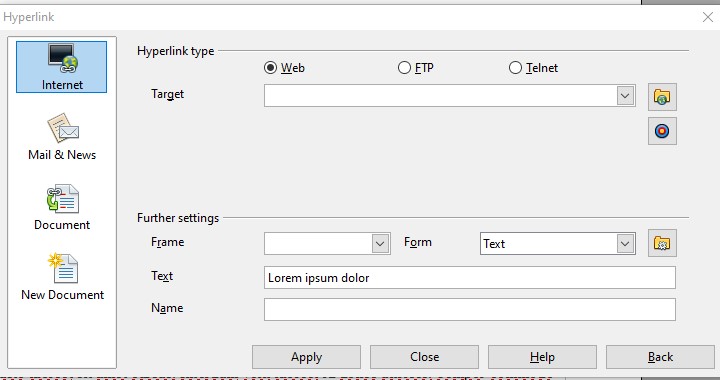Open Help for the Hyperlink dialog

[x=542, y=357]
